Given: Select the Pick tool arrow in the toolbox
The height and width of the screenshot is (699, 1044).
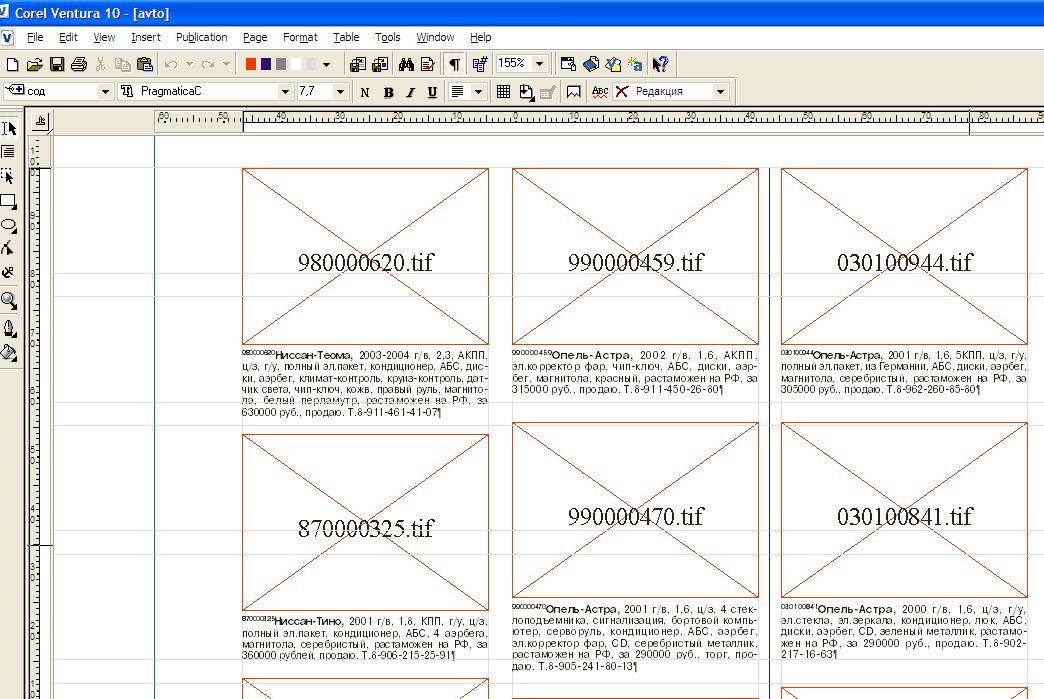Looking at the screenshot, I should tap(9, 128).
